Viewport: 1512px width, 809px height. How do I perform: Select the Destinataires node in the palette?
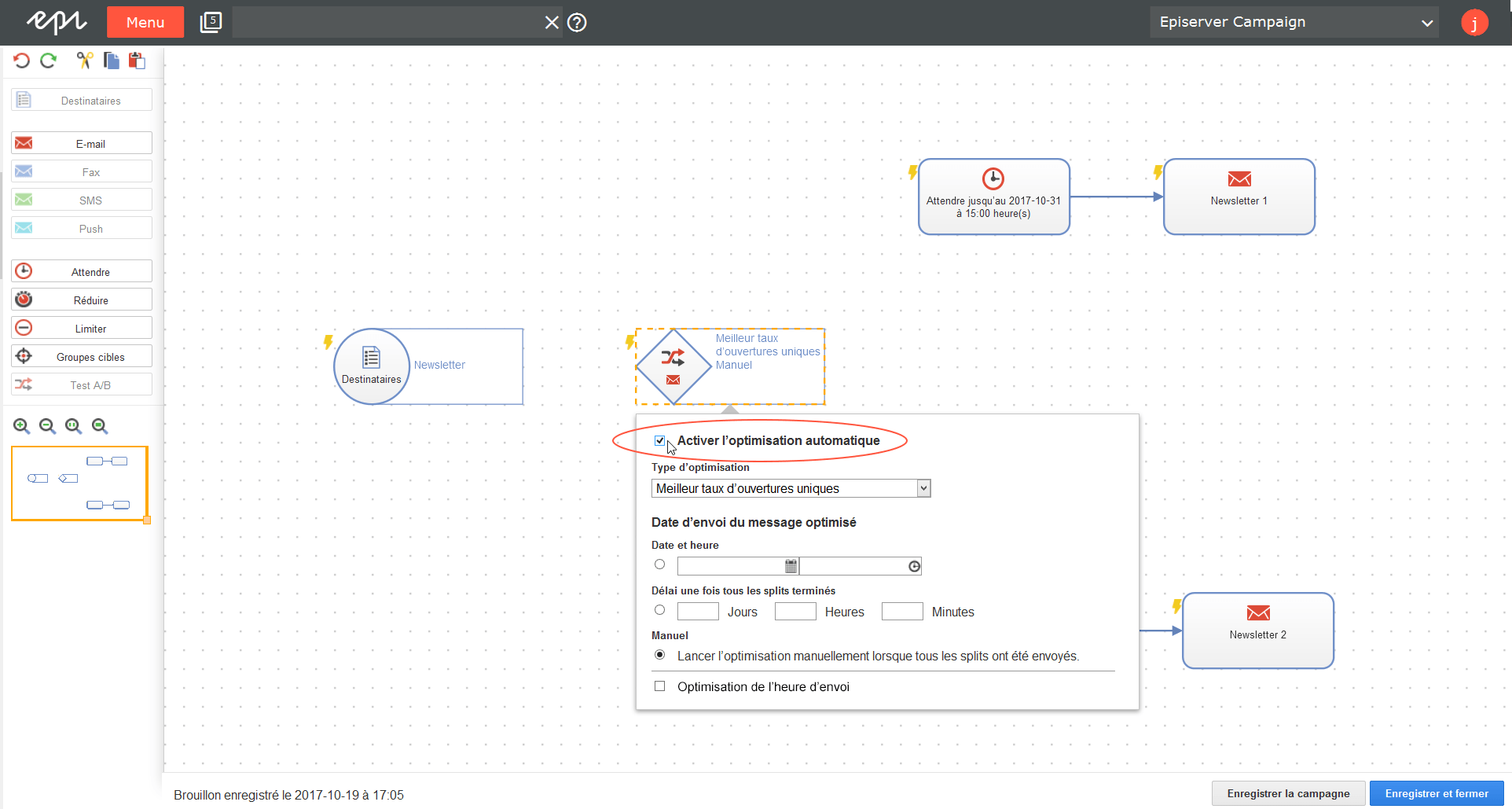click(x=82, y=100)
